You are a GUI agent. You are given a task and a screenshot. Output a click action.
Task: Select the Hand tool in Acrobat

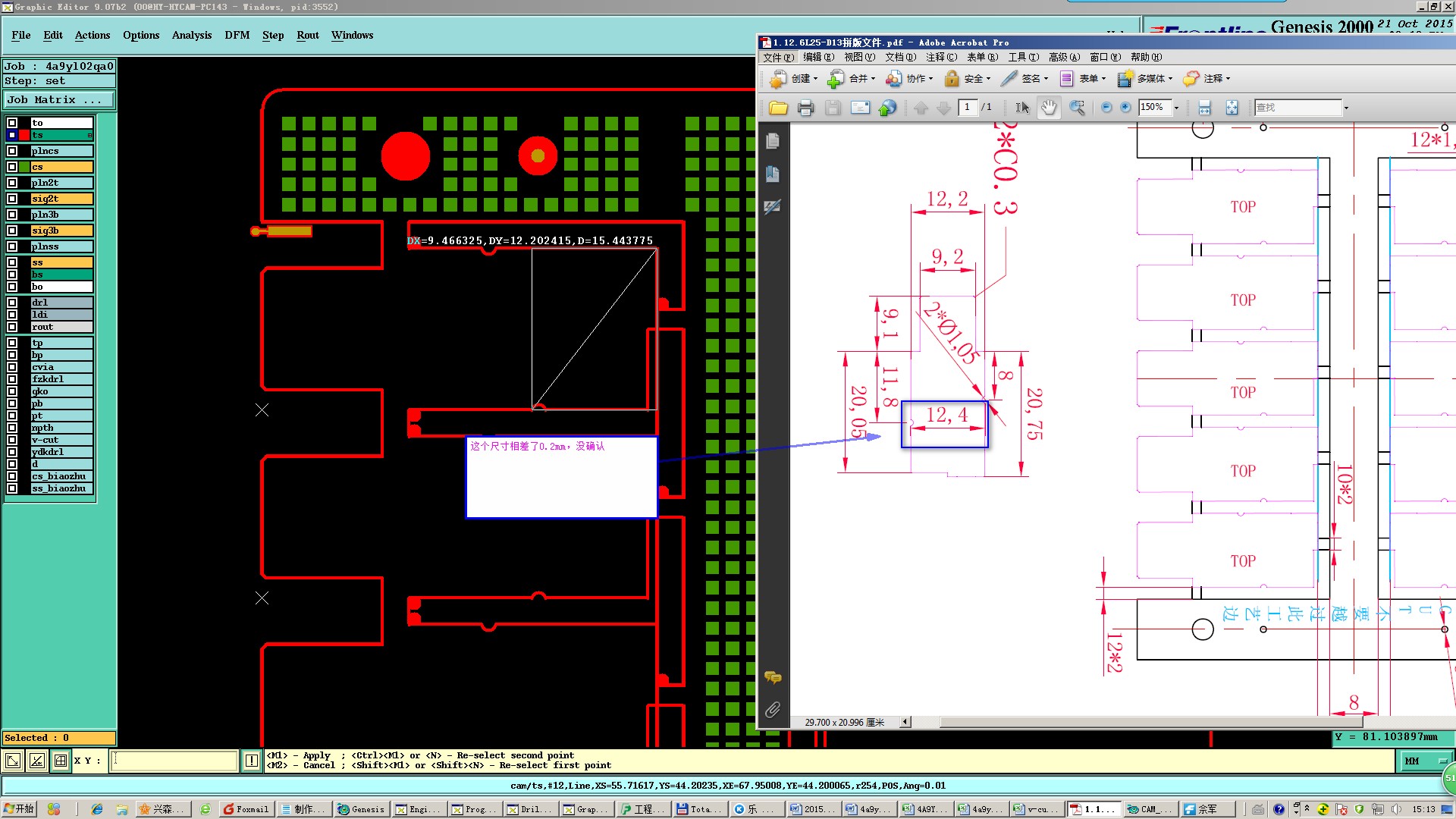pyautogui.click(x=1049, y=108)
